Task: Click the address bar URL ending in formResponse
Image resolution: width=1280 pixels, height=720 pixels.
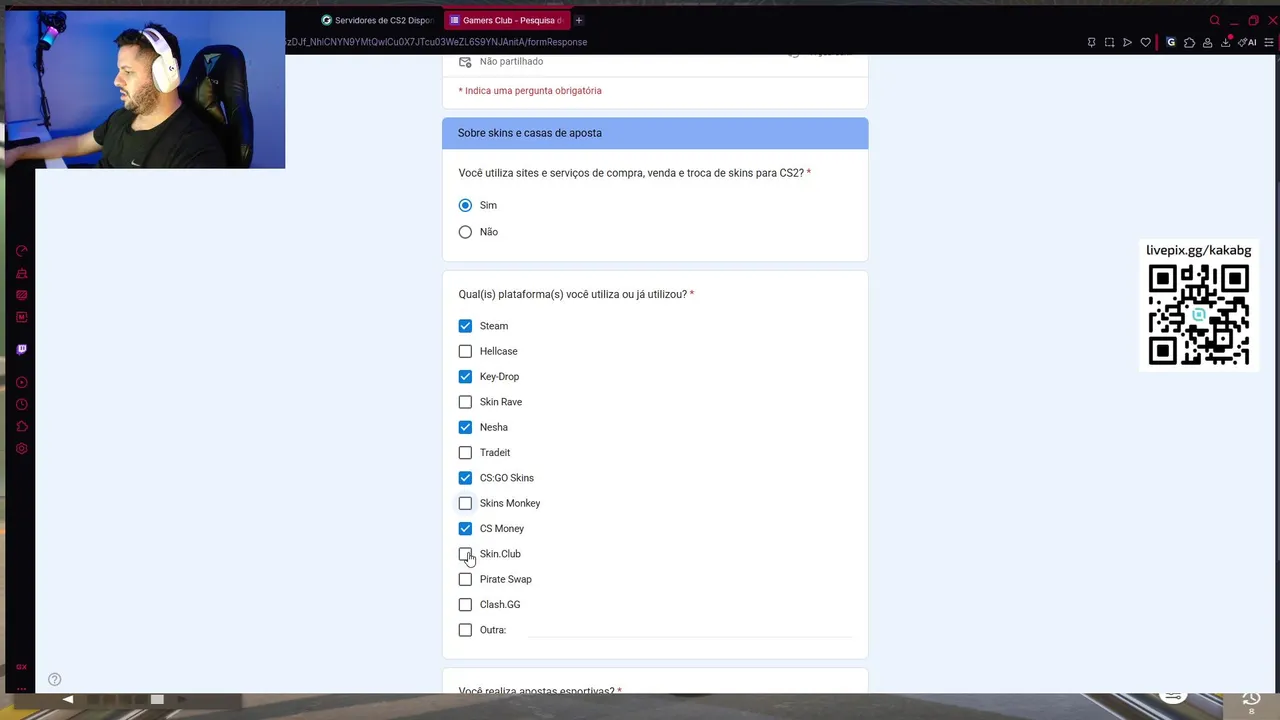Action: point(437,42)
